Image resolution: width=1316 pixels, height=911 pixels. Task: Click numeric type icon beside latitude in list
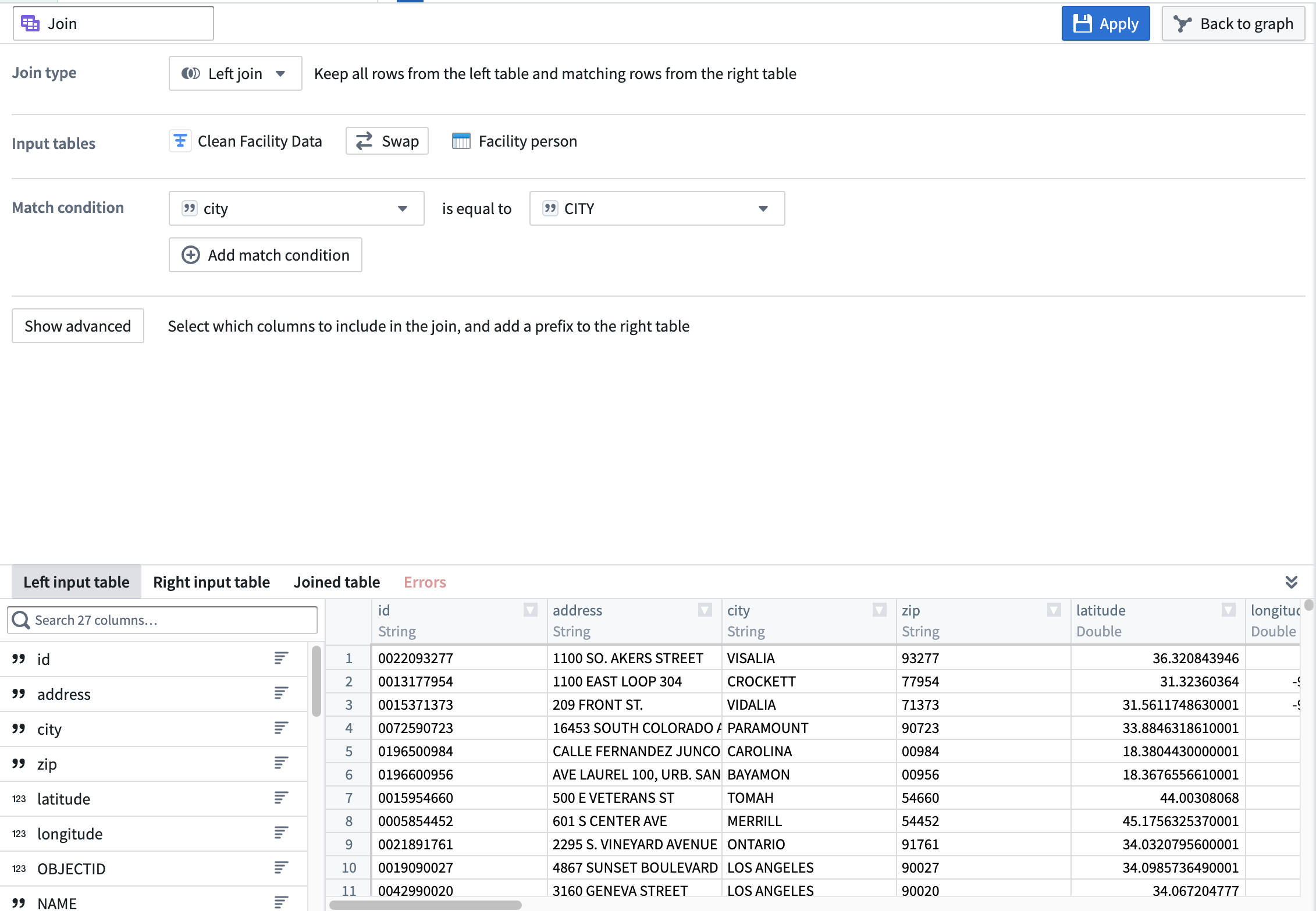(19, 799)
